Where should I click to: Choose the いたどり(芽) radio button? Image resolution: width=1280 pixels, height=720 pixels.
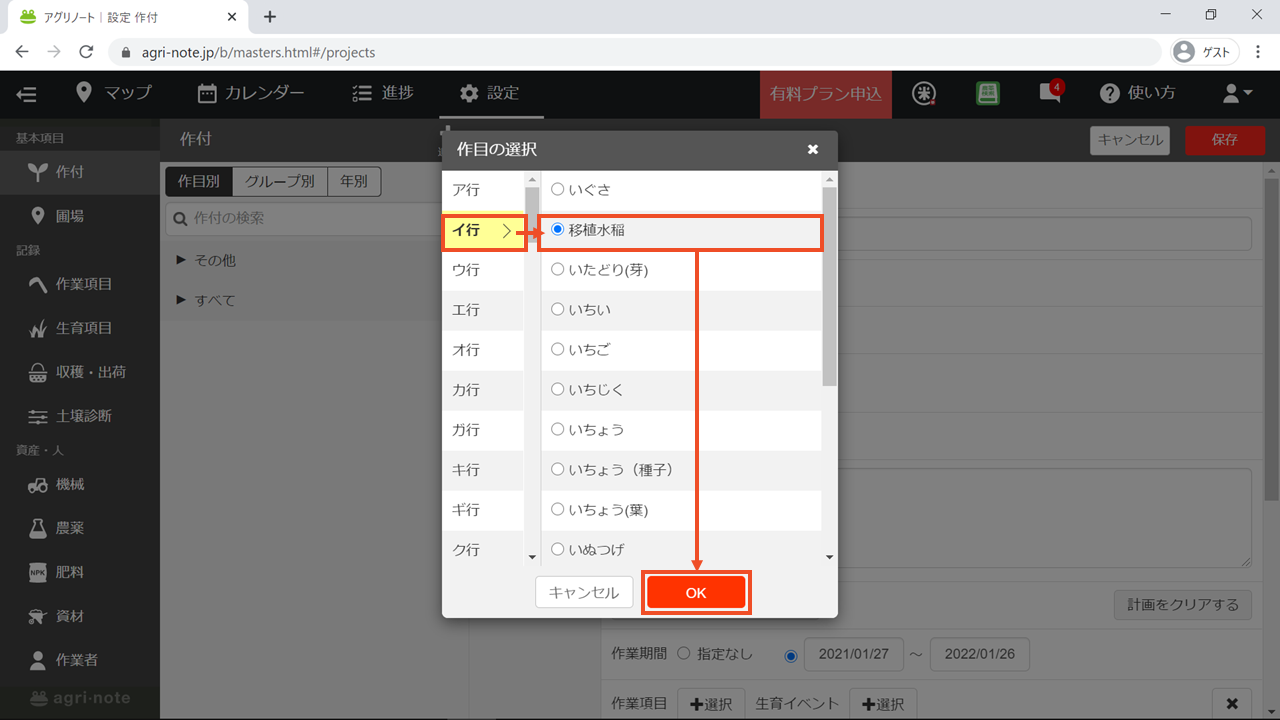point(558,269)
